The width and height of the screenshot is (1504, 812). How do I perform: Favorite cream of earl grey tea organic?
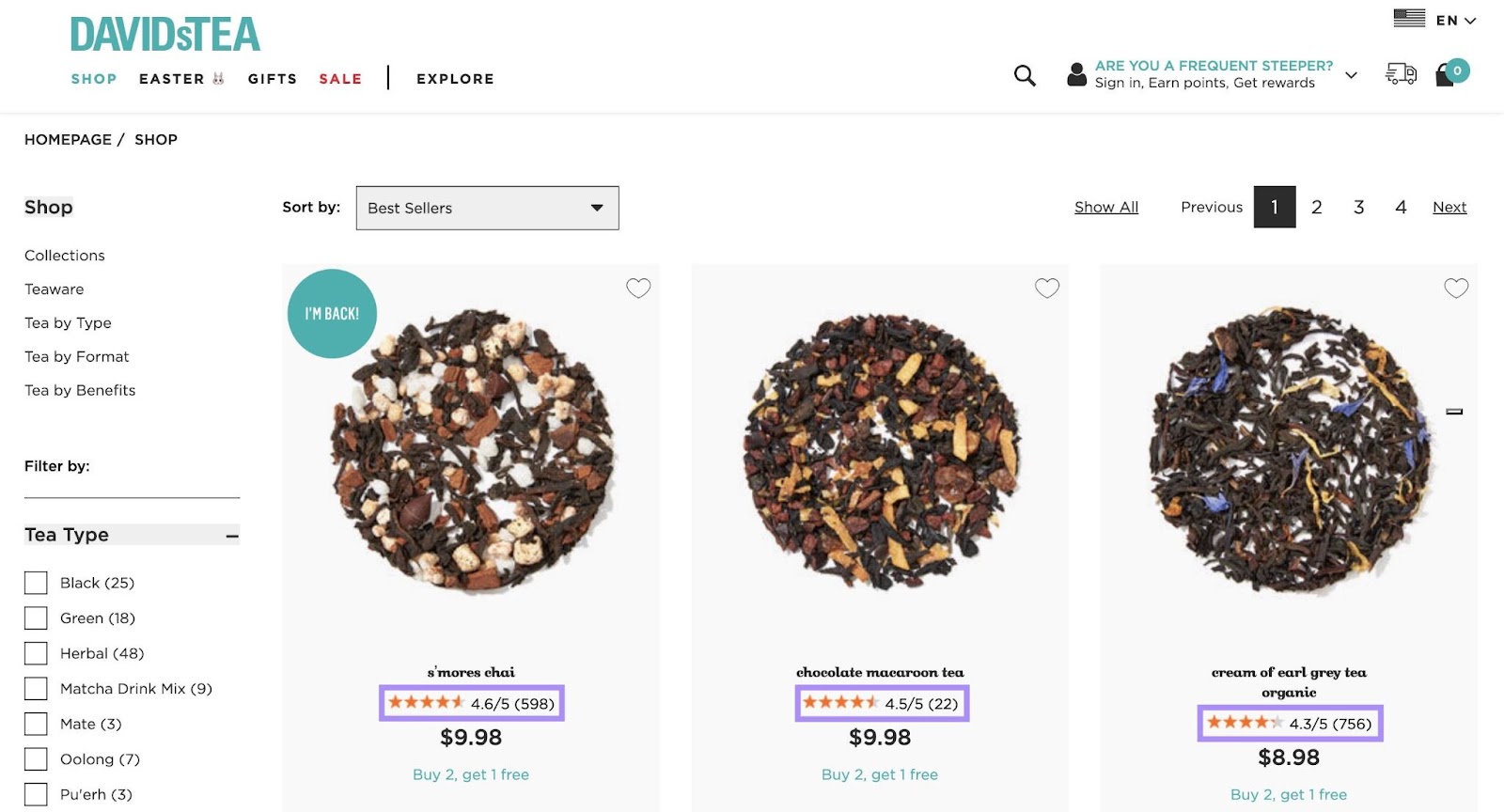[x=1456, y=289]
